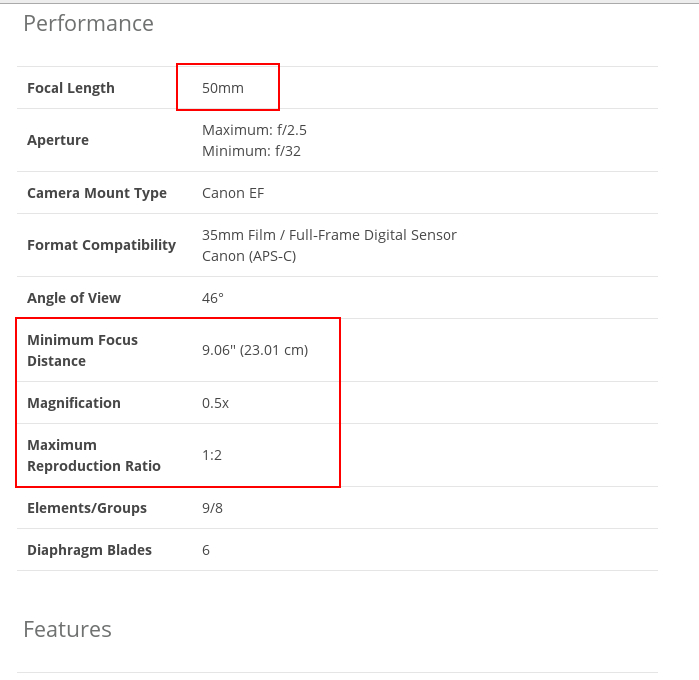
Task: Click the Canon (APS-C) format text
Action: click(x=249, y=256)
